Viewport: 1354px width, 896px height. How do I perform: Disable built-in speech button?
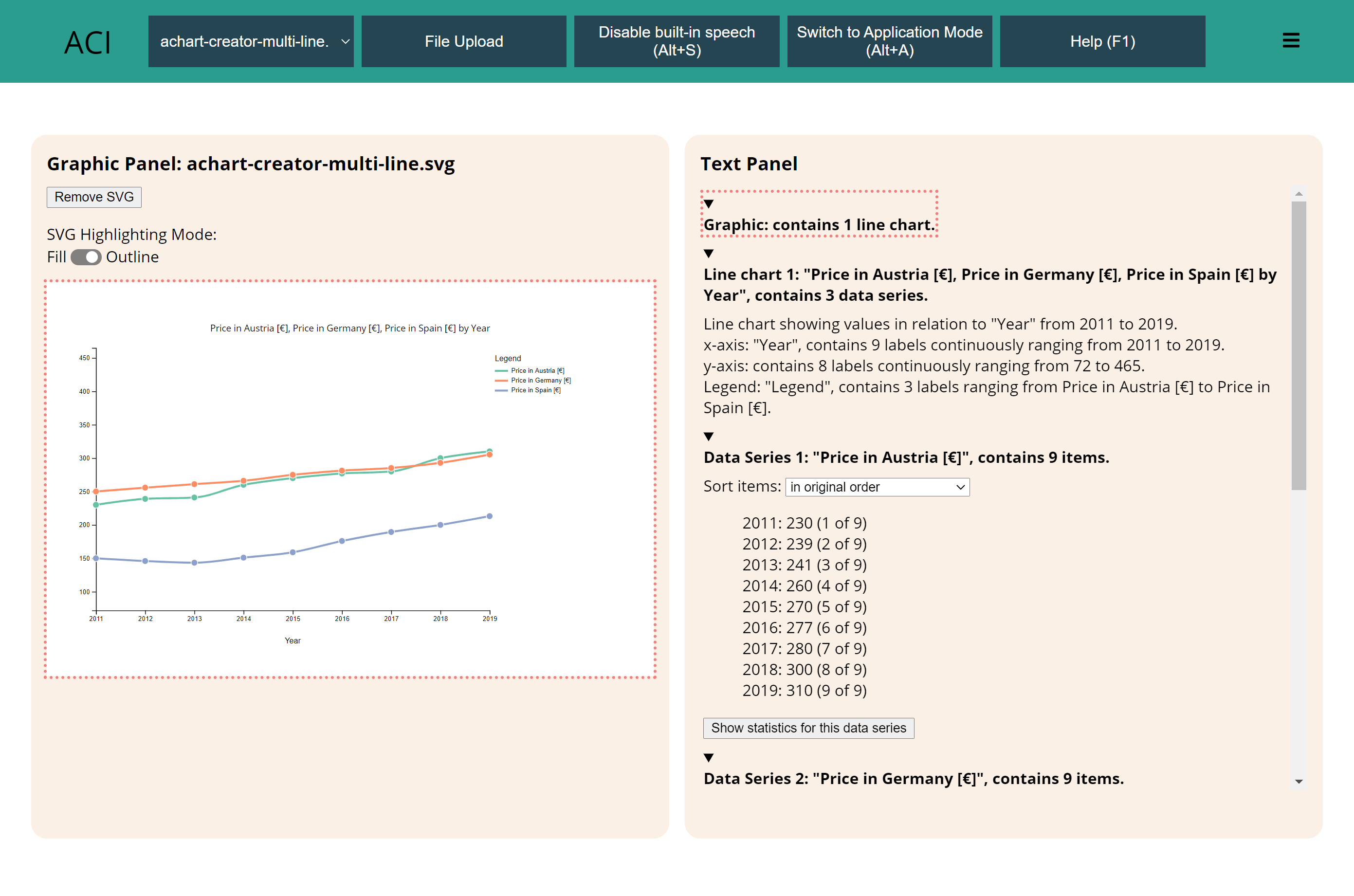pos(677,41)
